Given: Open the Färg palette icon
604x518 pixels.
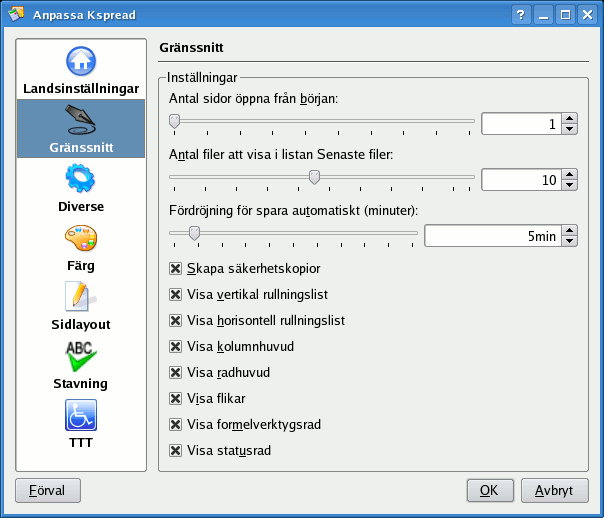Looking at the screenshot, I should pyautogui.click(x=80, y=239).
